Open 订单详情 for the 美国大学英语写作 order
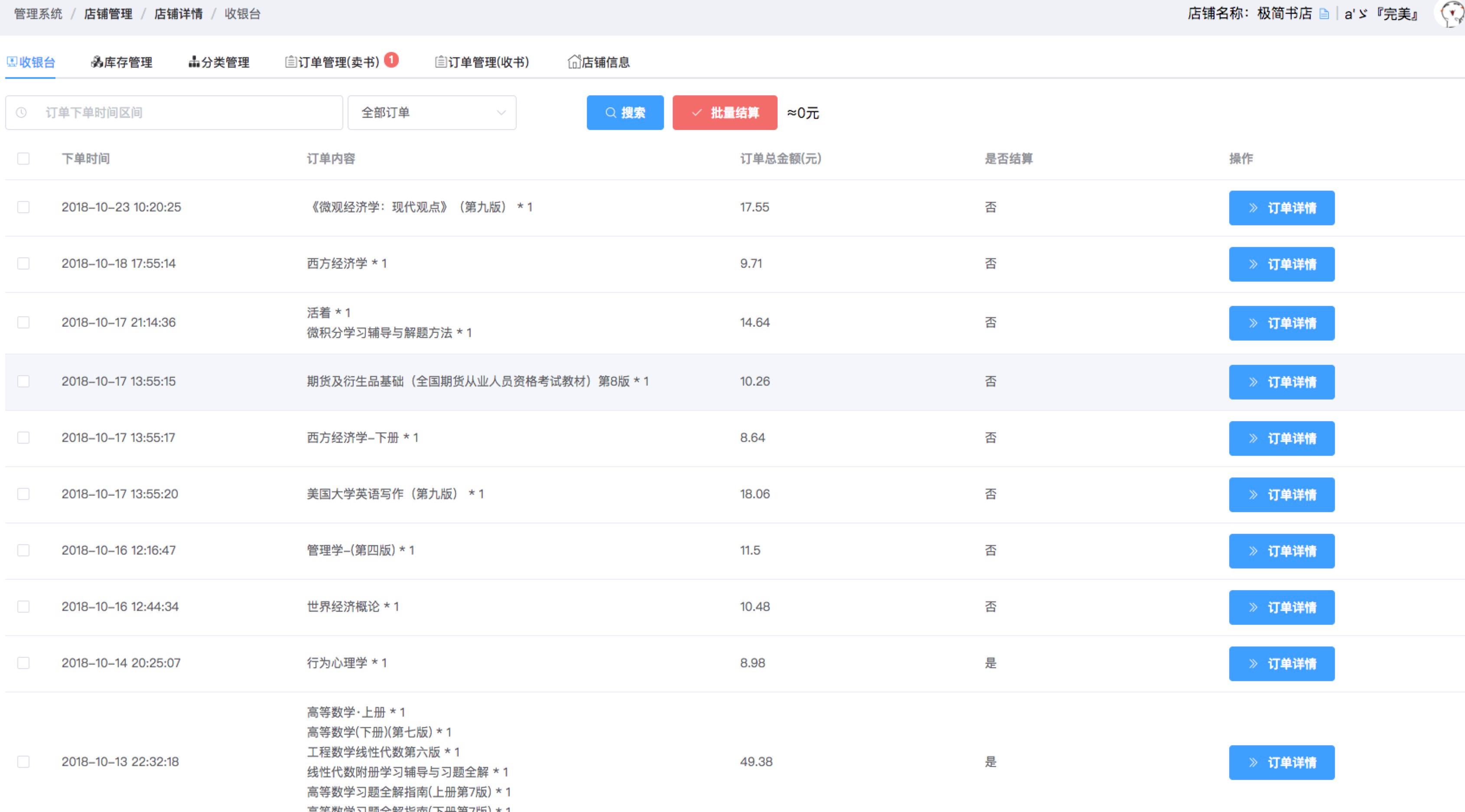1465x812 pixels. [1281, 494]
